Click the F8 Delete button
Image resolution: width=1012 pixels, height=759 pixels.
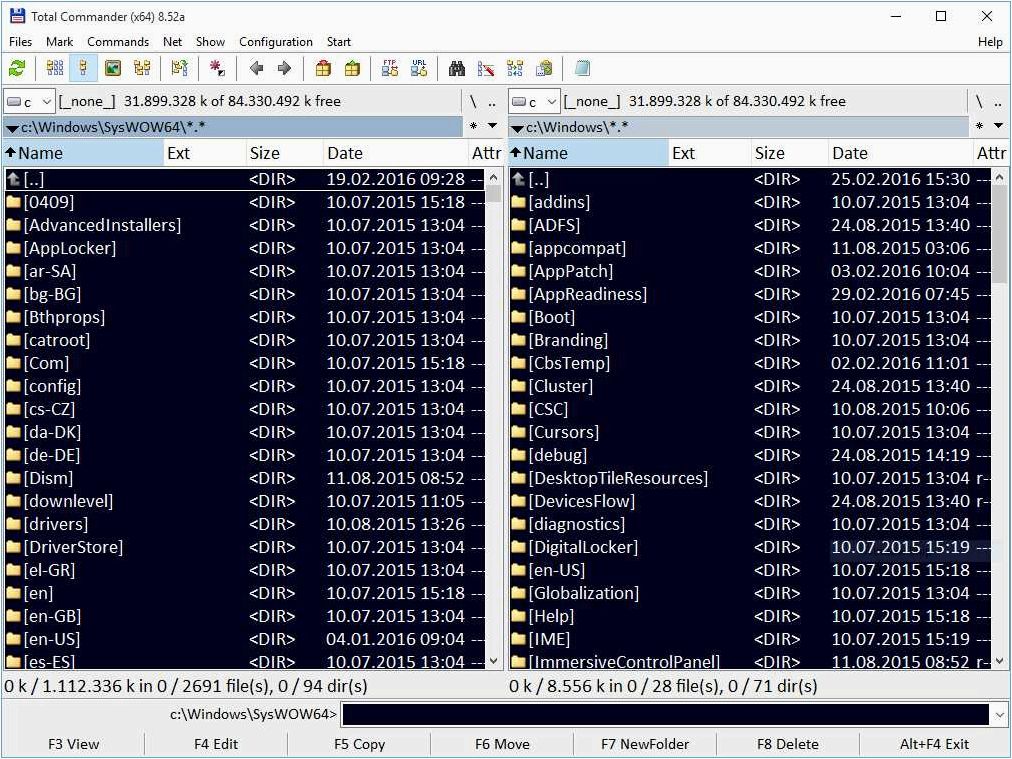[788, 744]
